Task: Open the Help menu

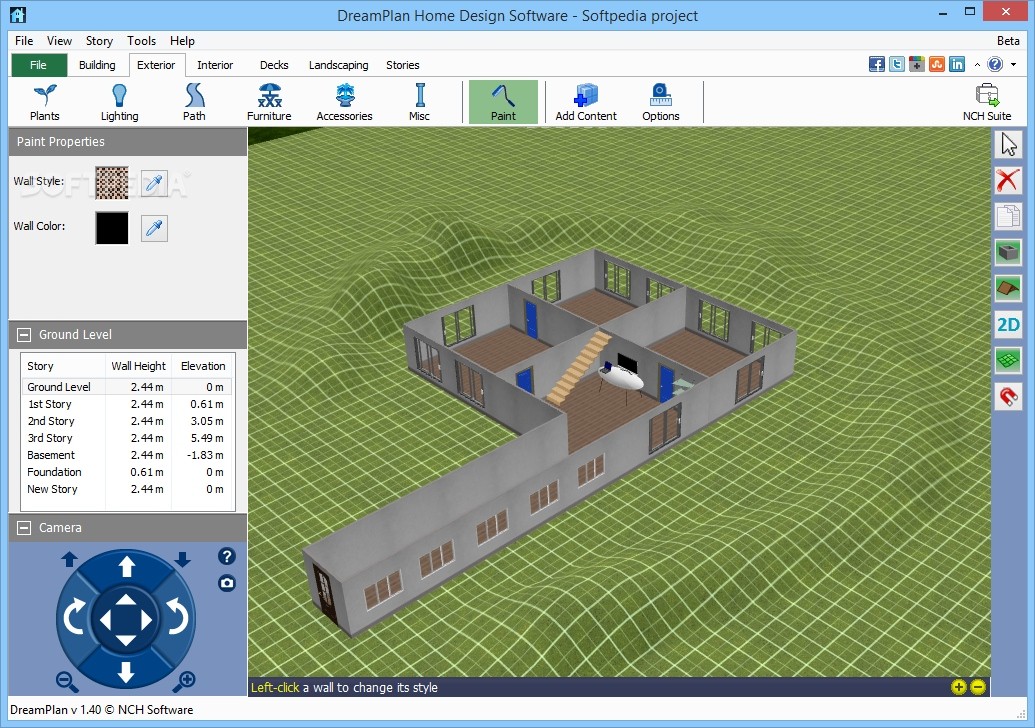Action: [182, 41]
